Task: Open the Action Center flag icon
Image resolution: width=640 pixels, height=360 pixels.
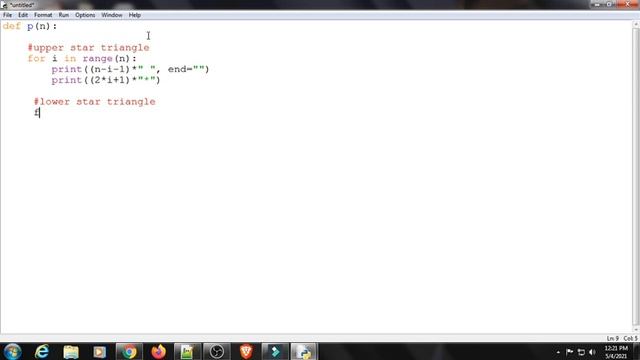Action: (570, 352)
